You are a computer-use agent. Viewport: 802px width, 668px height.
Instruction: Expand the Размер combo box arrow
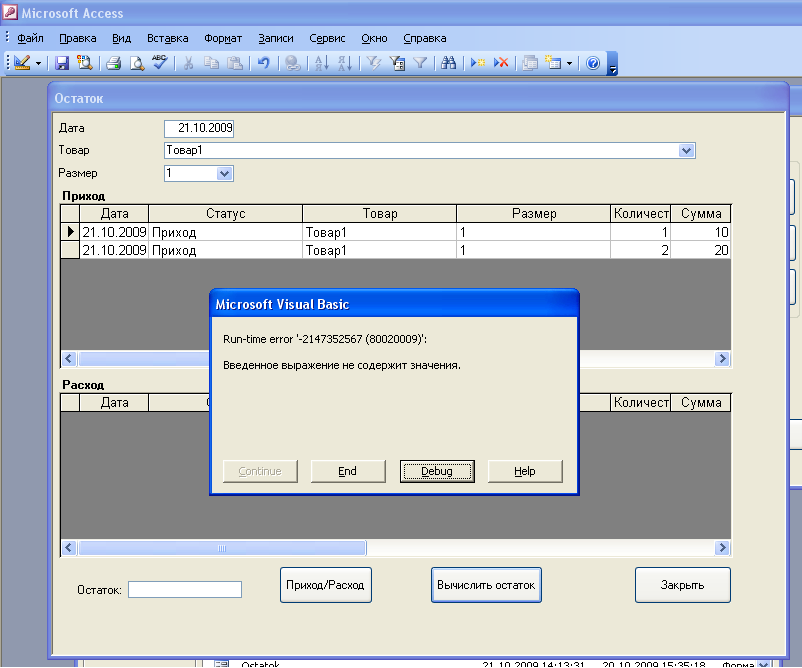[x=225, y=173]
